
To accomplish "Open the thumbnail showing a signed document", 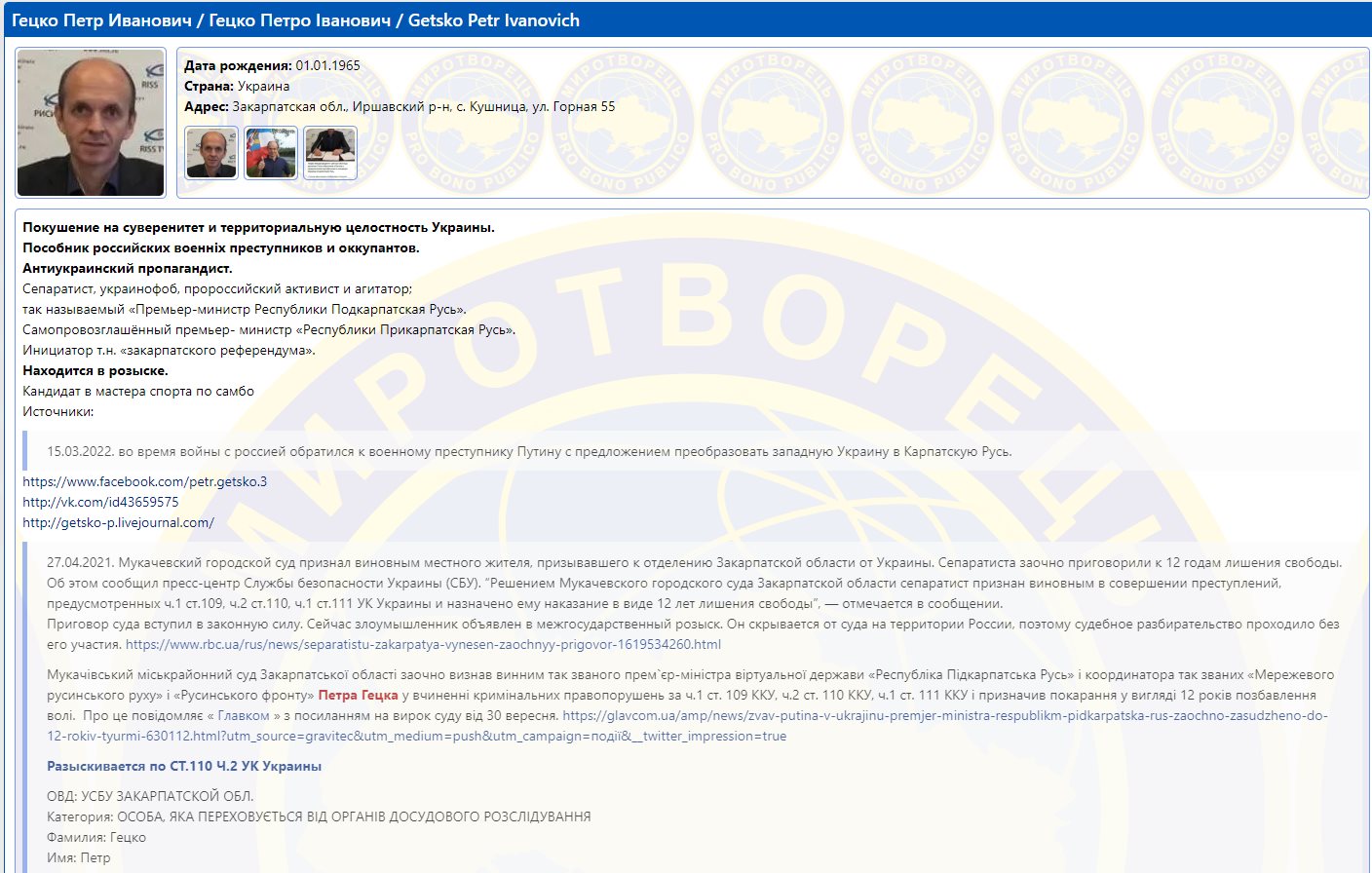I will [330, 153].
